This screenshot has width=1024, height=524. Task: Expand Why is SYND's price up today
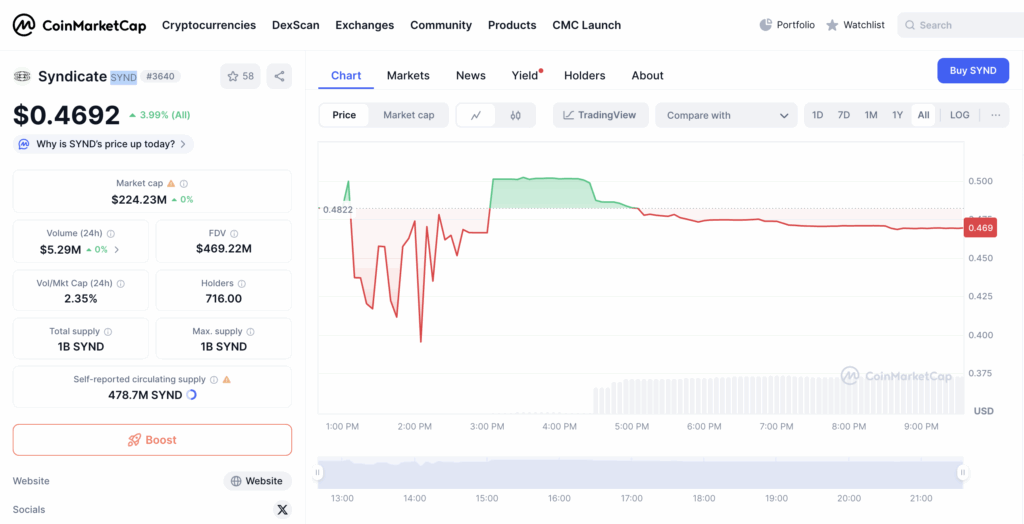click(x=103, y=144)
